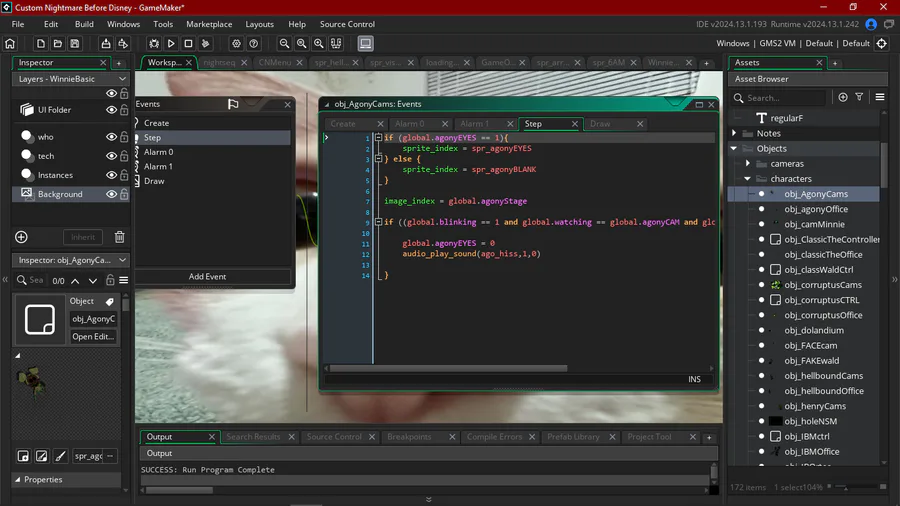Click the Add Event button
900x506 pixels.
click(208, 276)
